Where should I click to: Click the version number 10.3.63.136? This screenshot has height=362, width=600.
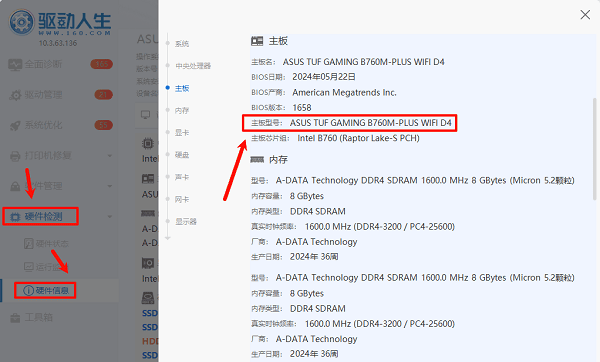pyautogui.click(x=58, y=43)
